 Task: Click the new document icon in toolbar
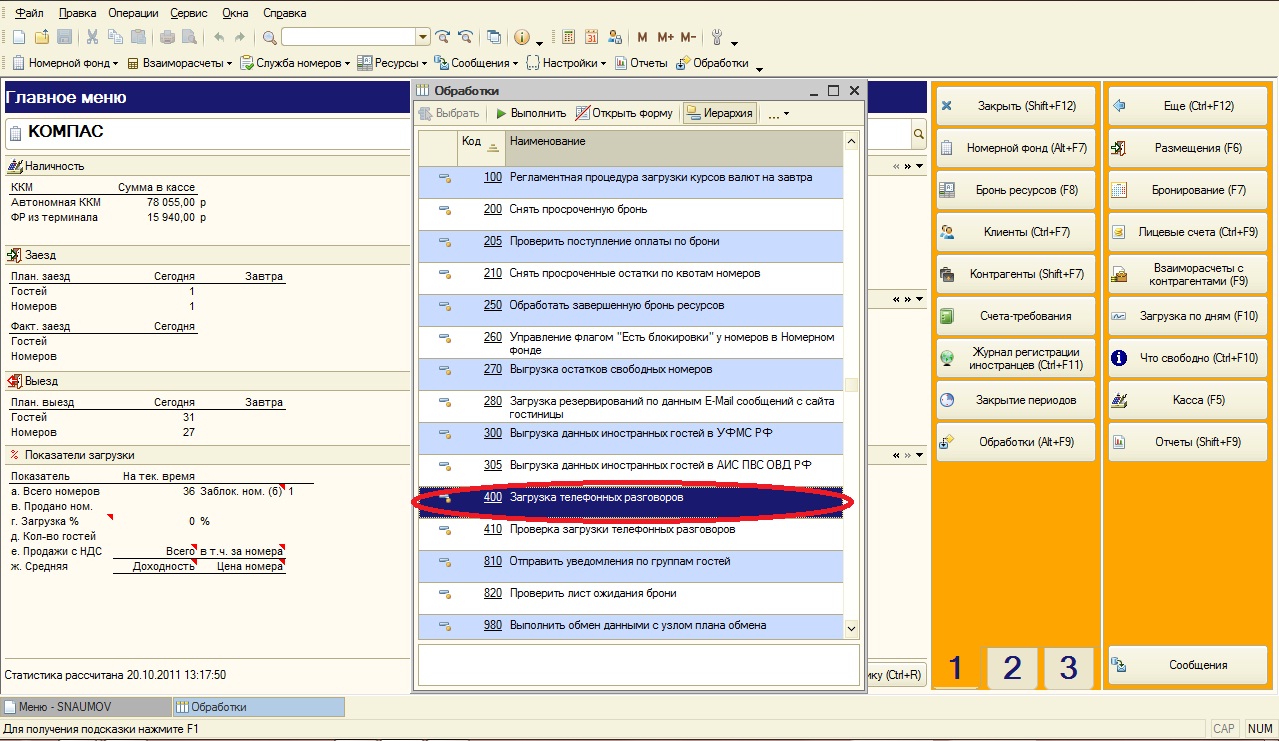(x=18, y=37)
